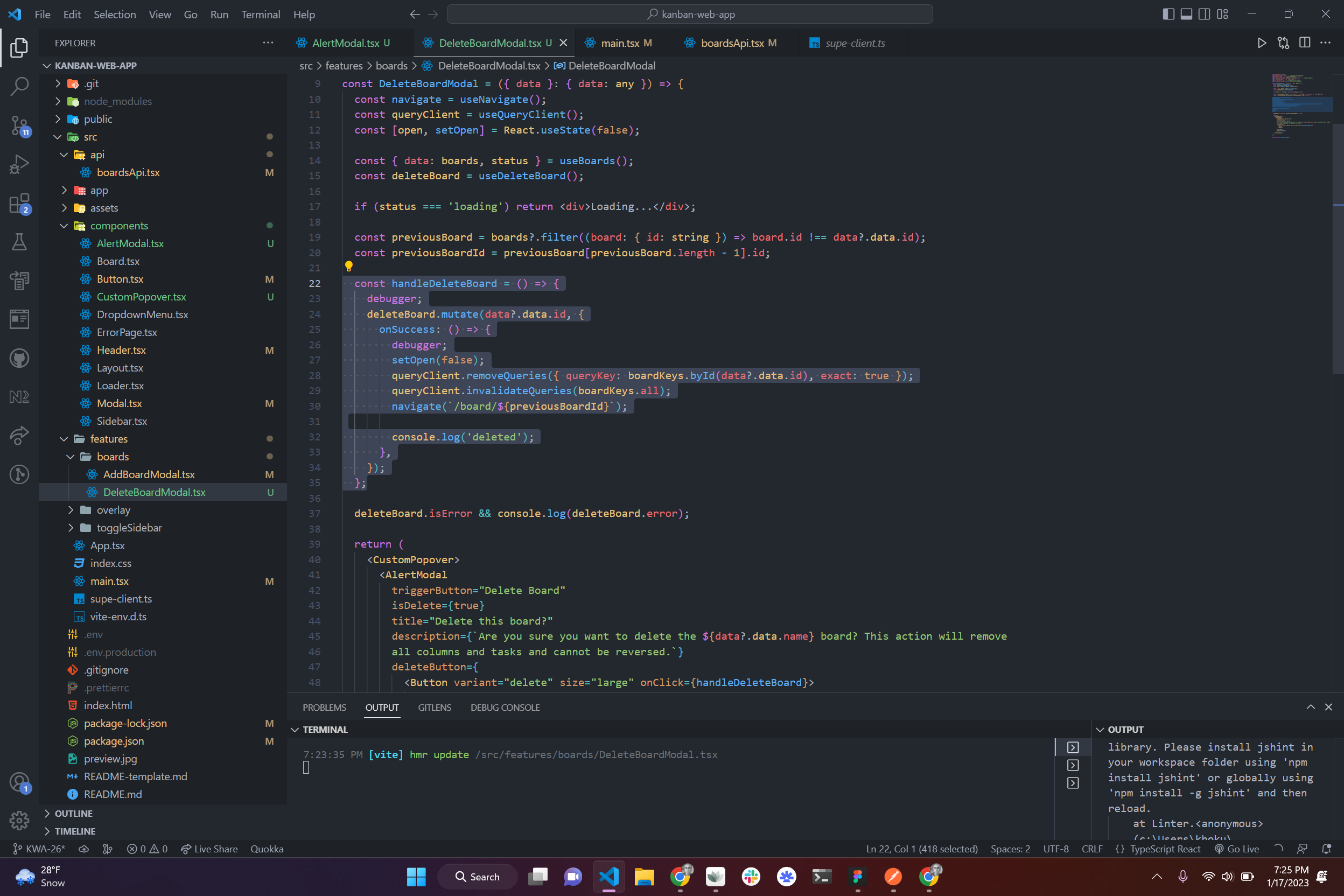Open the Terminal menu
This screenshot has height=896, width=1344.
click(x=260, y=15)
